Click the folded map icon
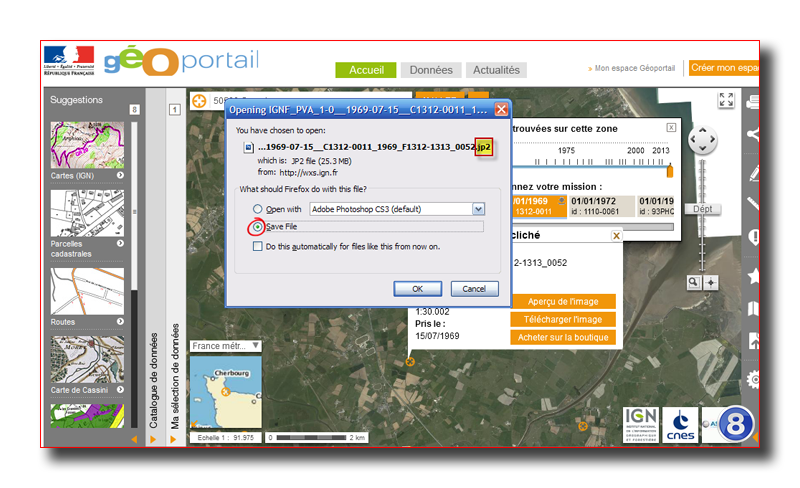The image size is (800, 488). click(754, 308)
